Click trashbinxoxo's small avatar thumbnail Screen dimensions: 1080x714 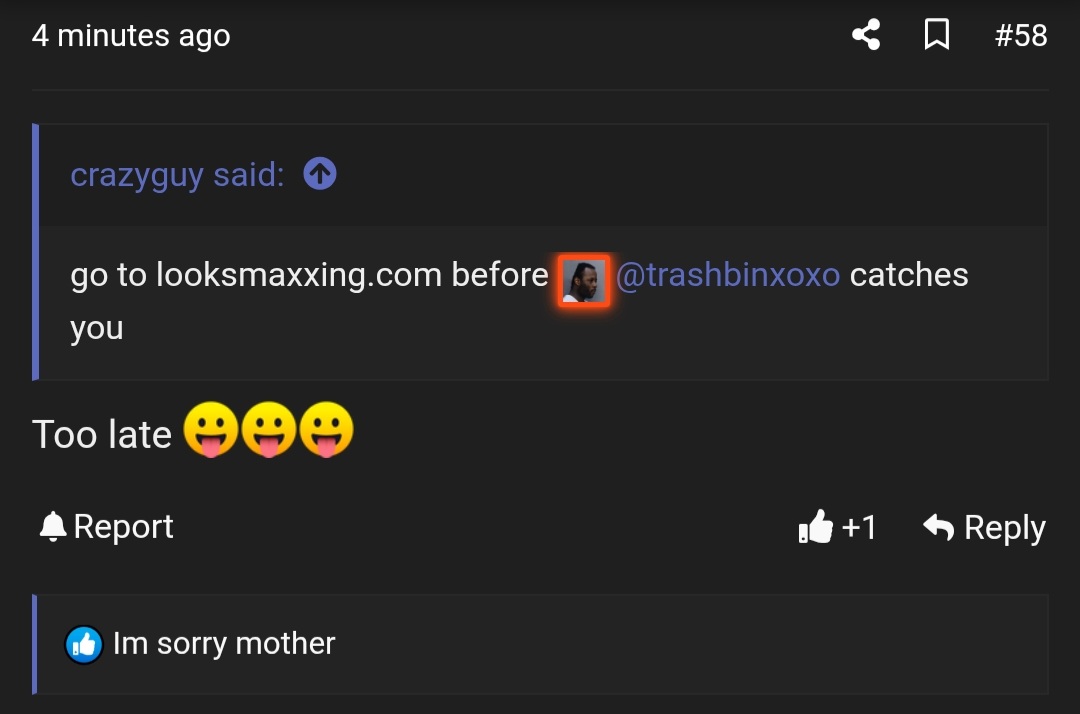click(584, 280)
